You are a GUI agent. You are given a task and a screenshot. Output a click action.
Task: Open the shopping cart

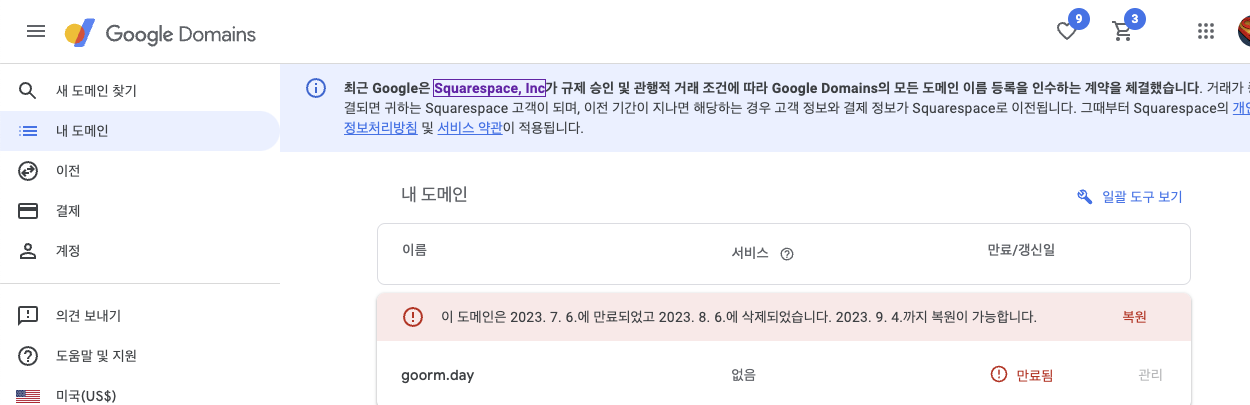coord(1123,32)
